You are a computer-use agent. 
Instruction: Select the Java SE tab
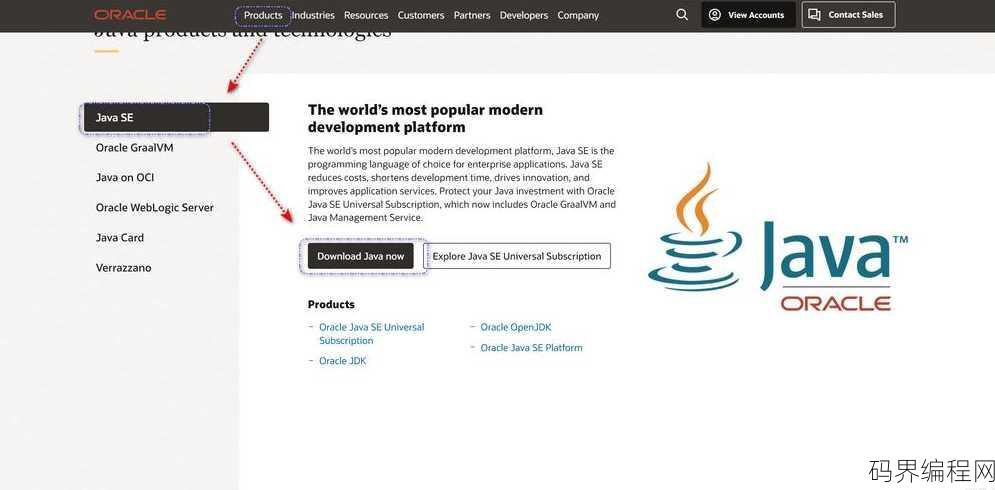[176, 117]
